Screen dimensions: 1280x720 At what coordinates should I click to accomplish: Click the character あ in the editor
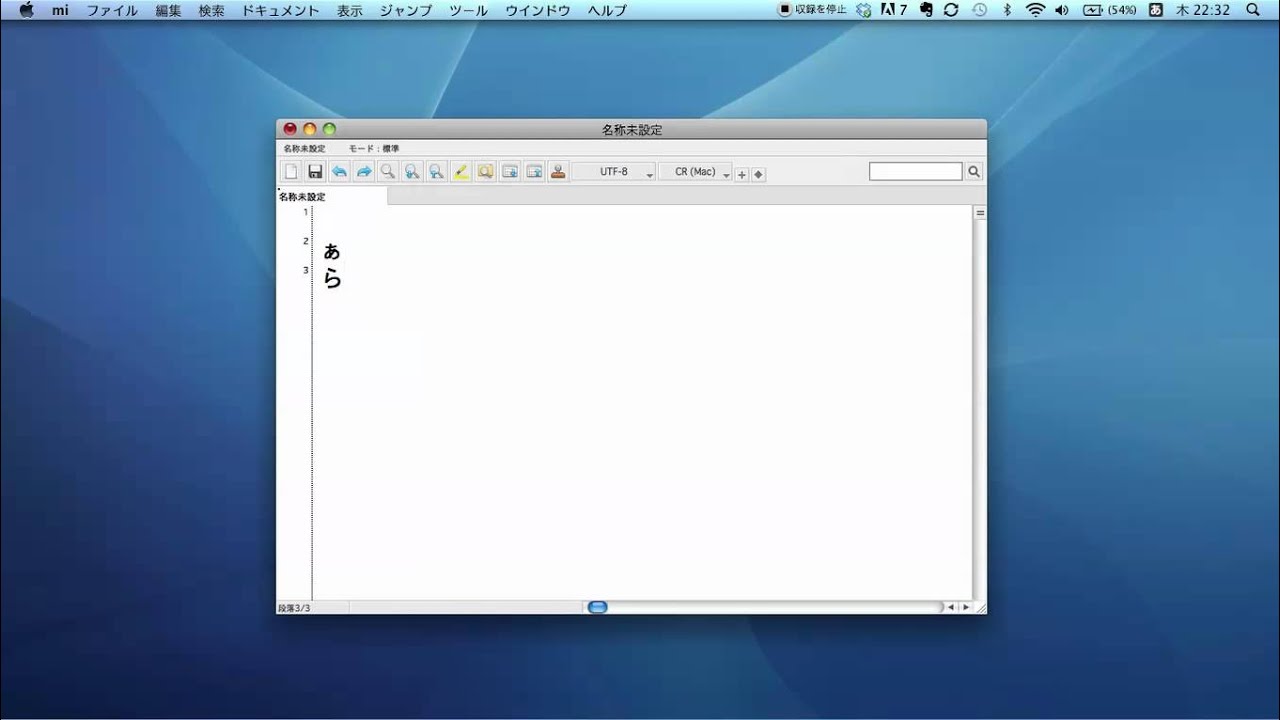(x=332, y=251)
